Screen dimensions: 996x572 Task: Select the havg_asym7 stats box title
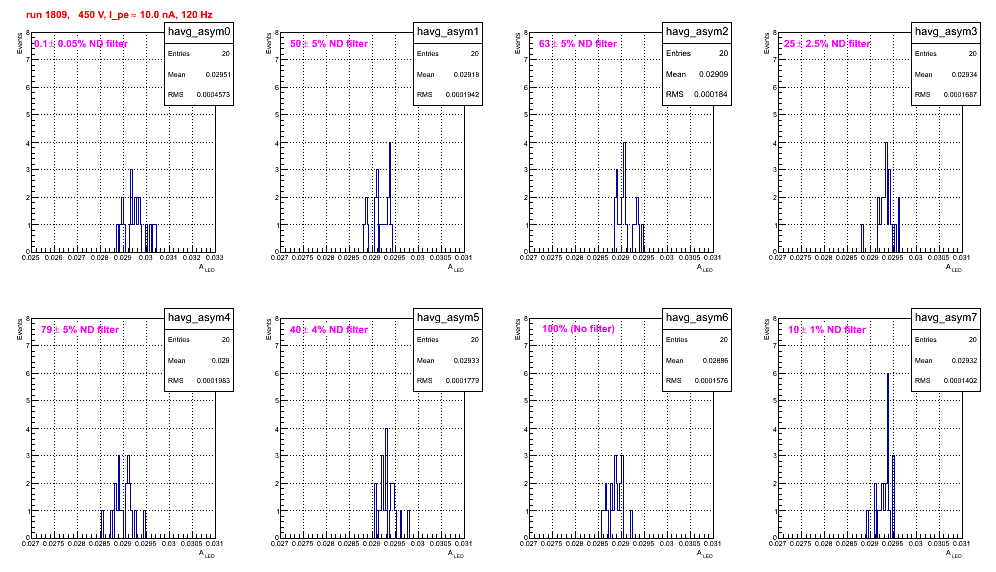946,318
